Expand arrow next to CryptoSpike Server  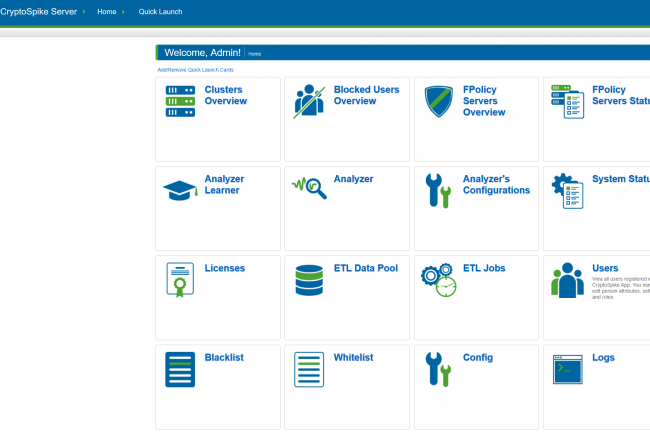coord(84,12)
